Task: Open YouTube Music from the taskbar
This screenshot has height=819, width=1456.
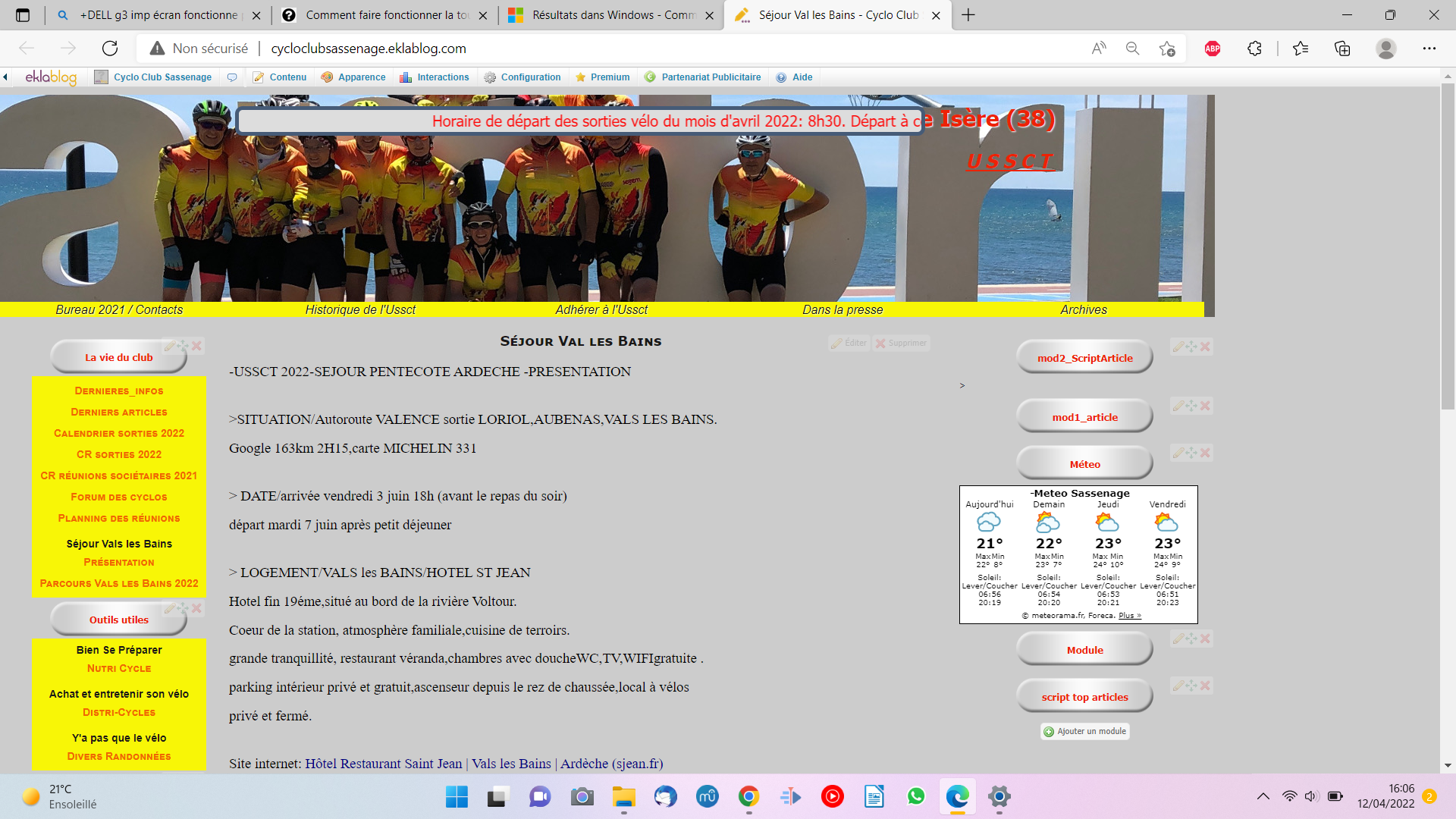Action: coord(832,796)
